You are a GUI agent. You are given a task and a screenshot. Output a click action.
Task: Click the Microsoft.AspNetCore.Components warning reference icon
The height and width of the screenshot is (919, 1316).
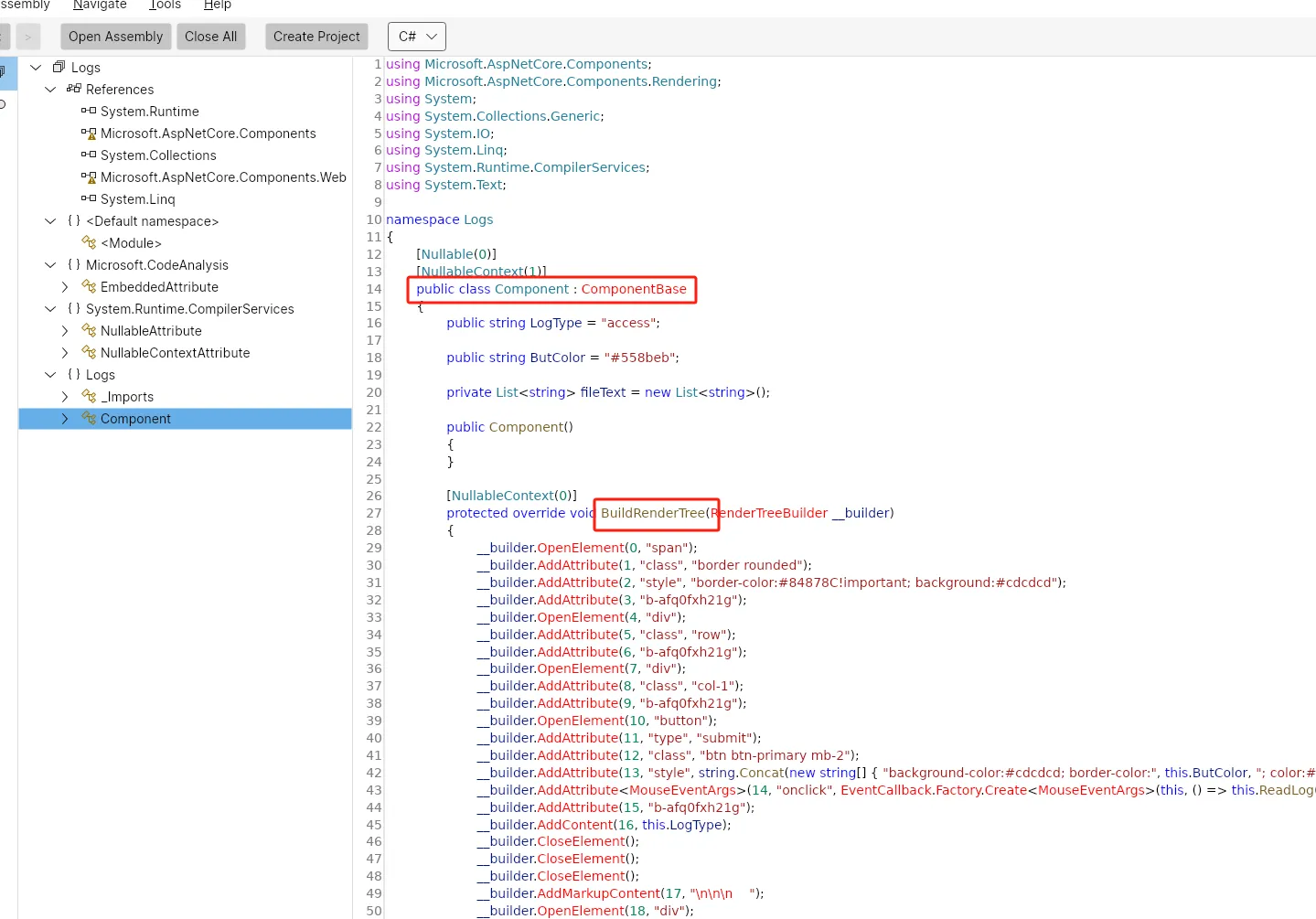pyautogui.click(x=88, y=134)
